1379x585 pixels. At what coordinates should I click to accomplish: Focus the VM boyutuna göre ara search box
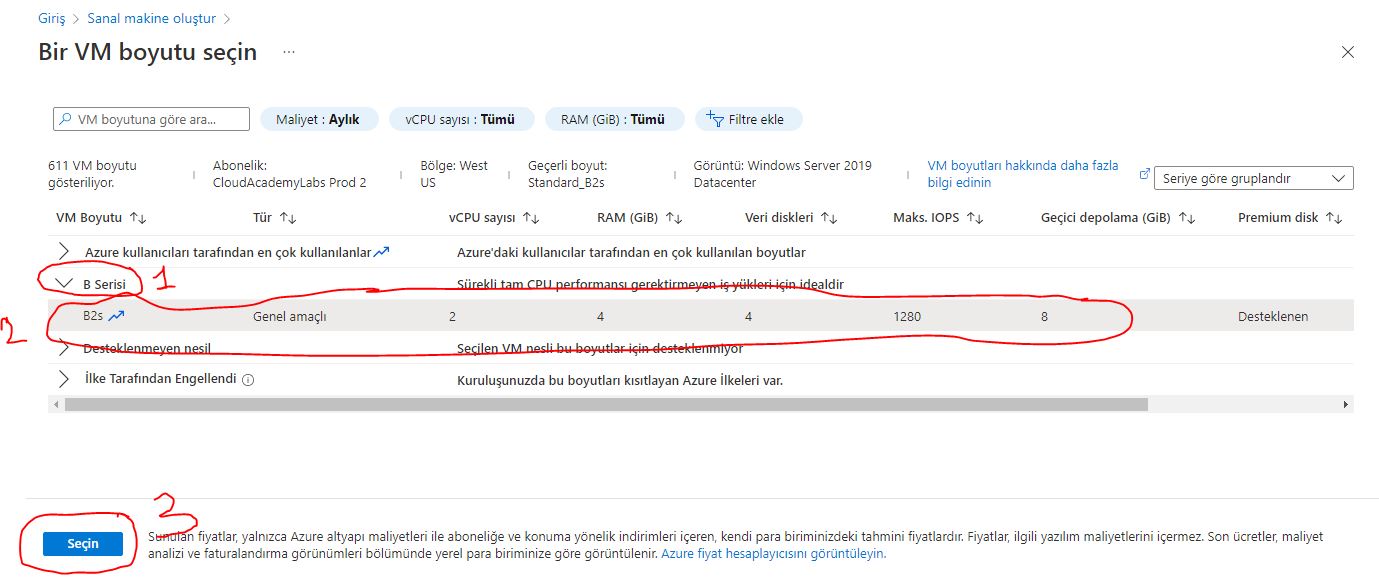151,119
